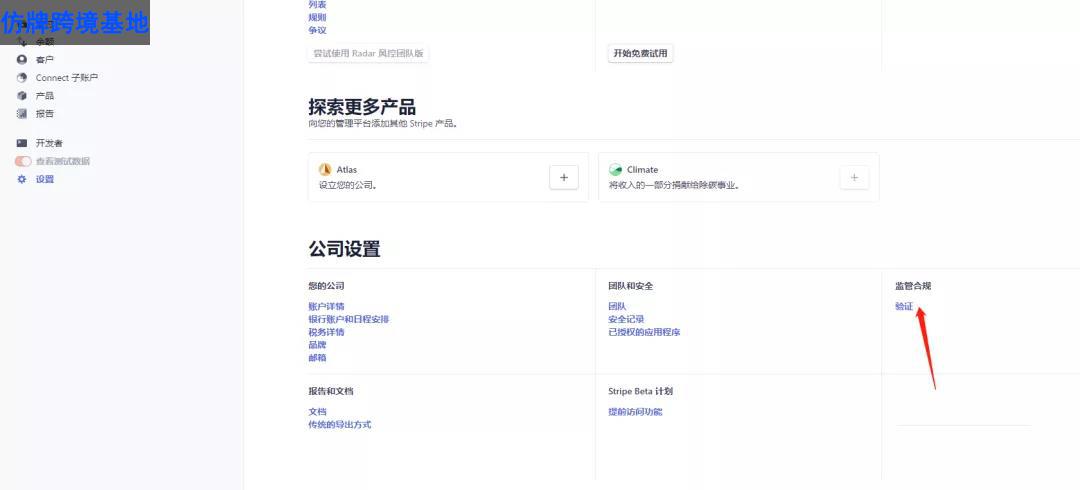Open 安全记录 under 团队和安全

pyautogui.click(x=626, y=319)
